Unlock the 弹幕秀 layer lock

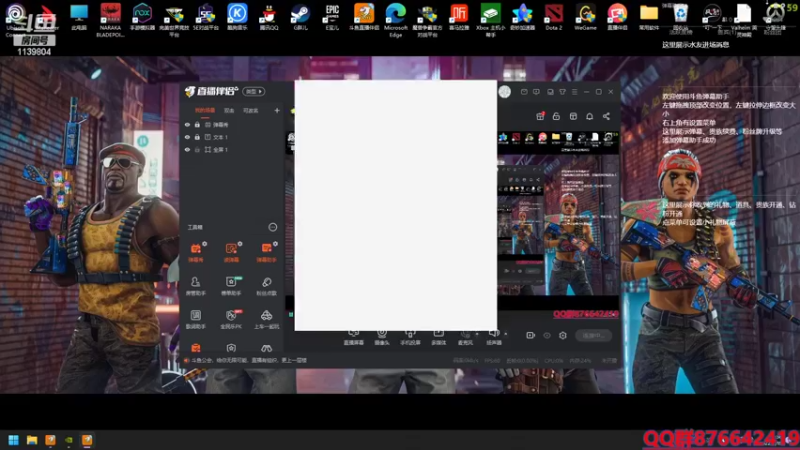point(197,124)
